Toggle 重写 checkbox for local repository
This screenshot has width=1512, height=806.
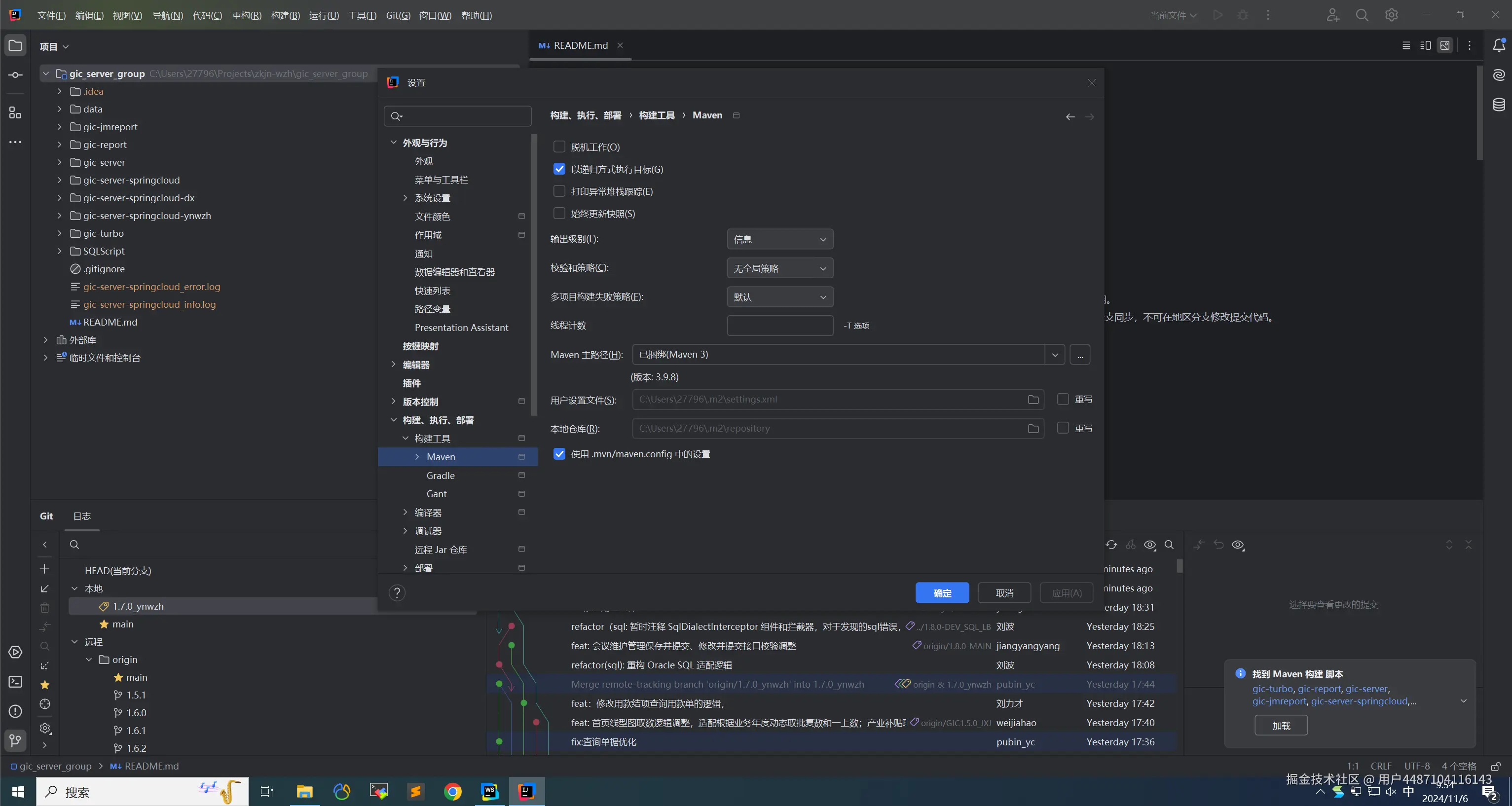tap(1063, 428)
